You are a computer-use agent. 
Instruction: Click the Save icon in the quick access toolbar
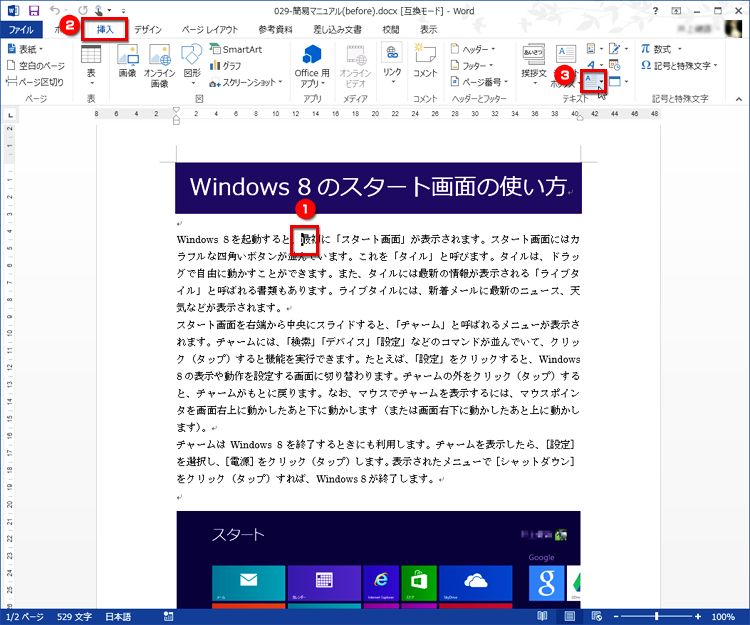point(34,11)
